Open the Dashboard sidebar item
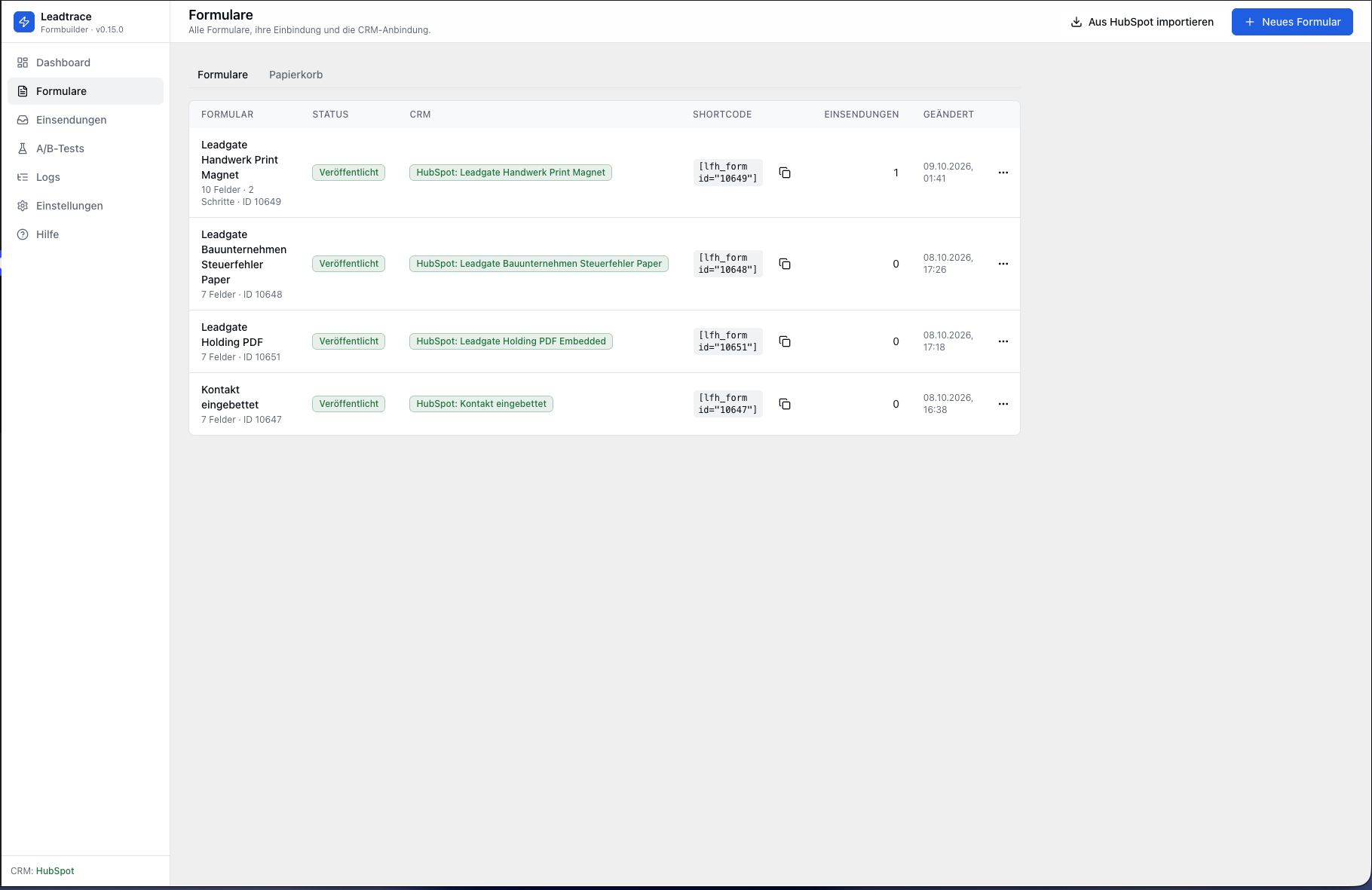The height and width of the screenshot is (890, 1372). click(85, 63)
